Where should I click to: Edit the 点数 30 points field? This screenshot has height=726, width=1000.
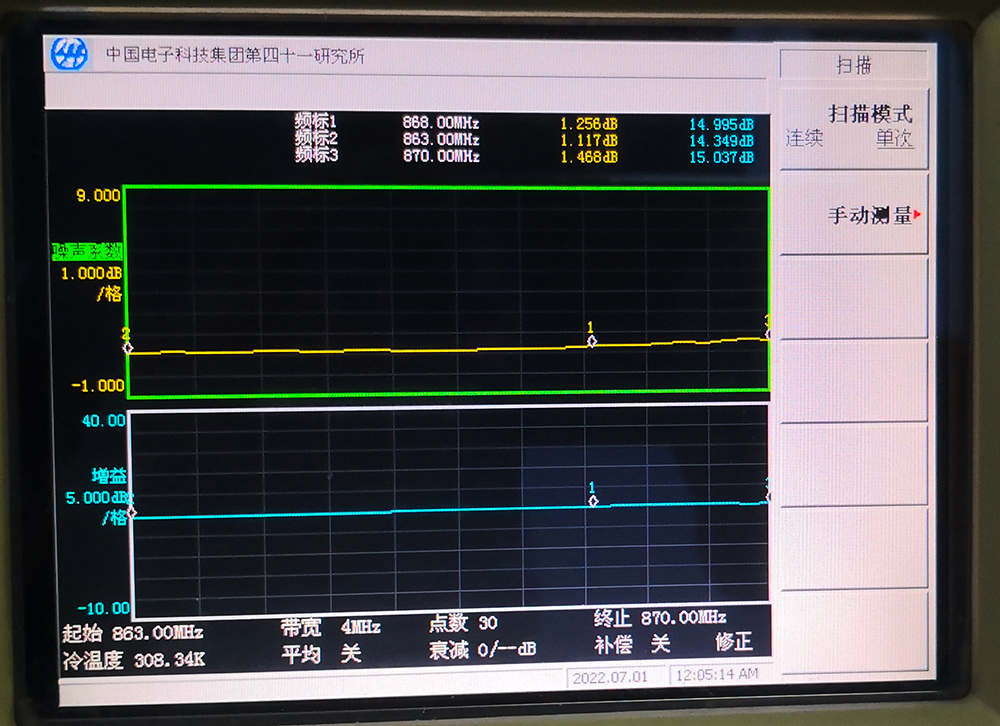[463, 623]
